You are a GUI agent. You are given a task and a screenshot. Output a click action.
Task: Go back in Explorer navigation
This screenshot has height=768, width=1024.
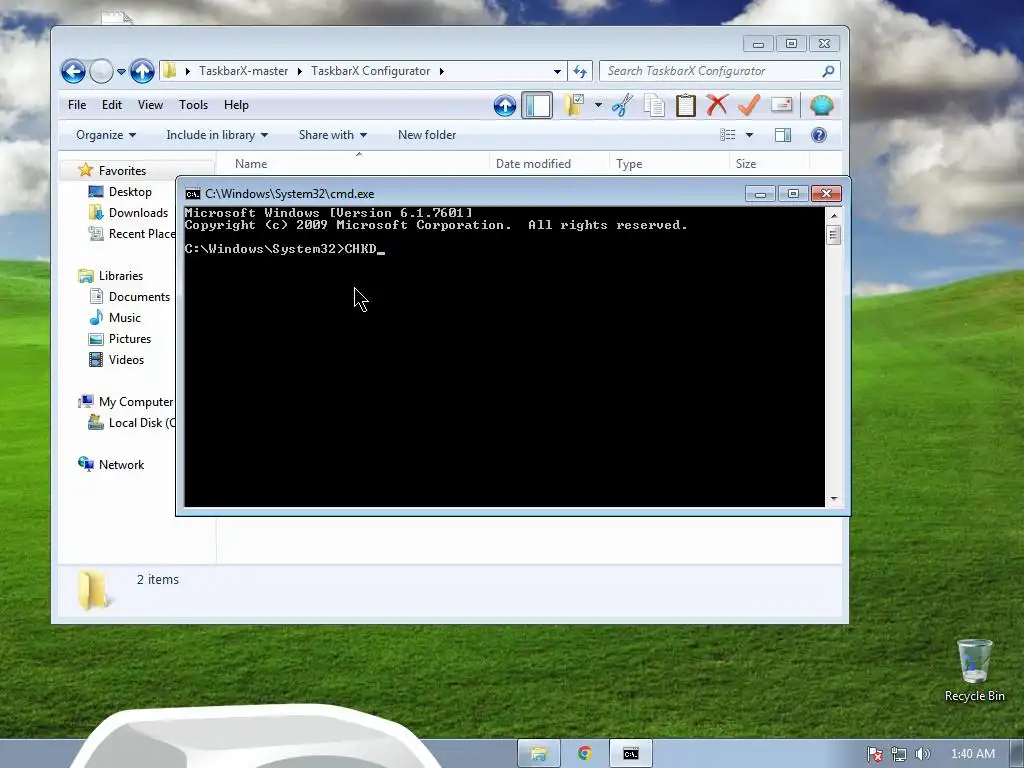73,71
